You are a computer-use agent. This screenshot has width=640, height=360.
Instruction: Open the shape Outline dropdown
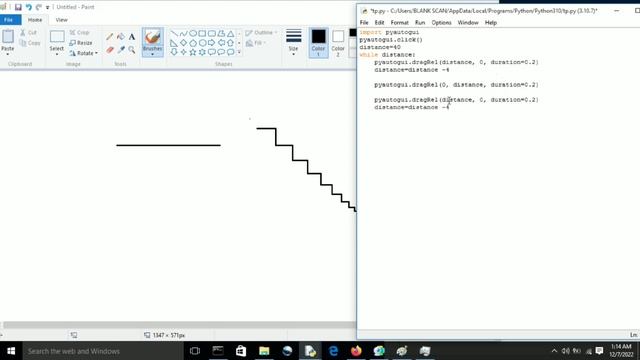tap(261, 33)
